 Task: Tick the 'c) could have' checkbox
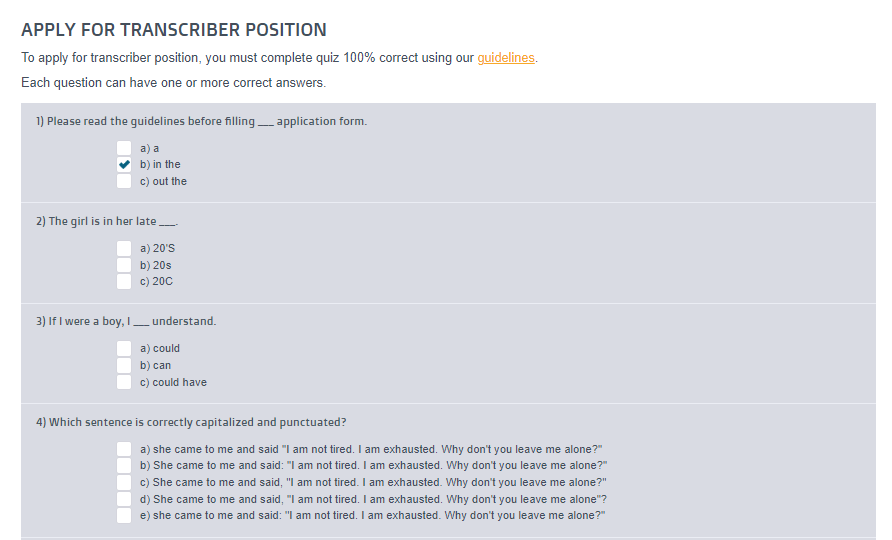[x=124, y=382]
